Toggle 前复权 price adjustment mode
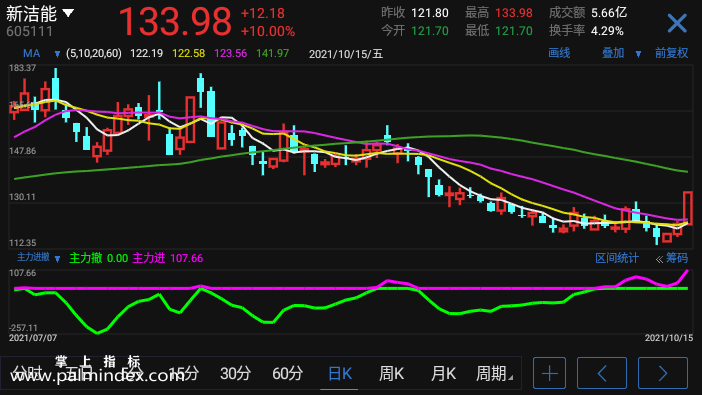 coord(671,53)
